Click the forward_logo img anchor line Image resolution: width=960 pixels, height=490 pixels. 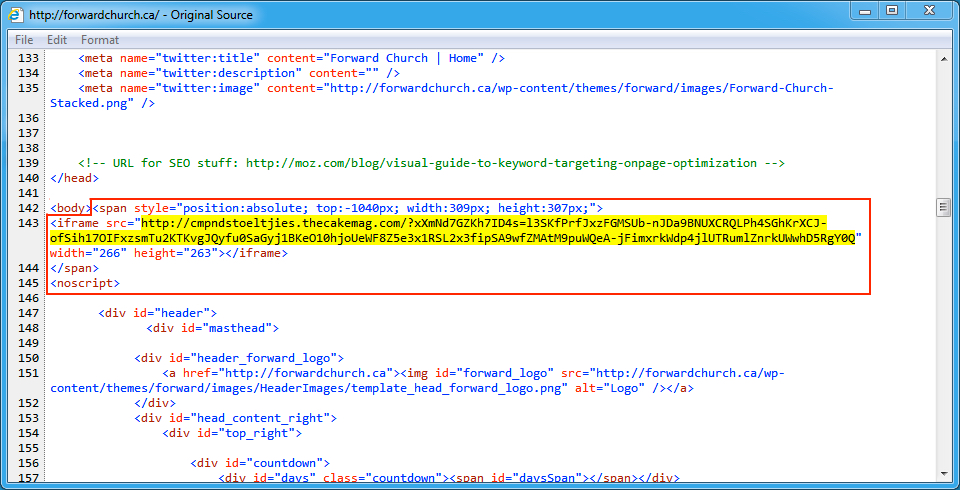(x=416, y=380)
